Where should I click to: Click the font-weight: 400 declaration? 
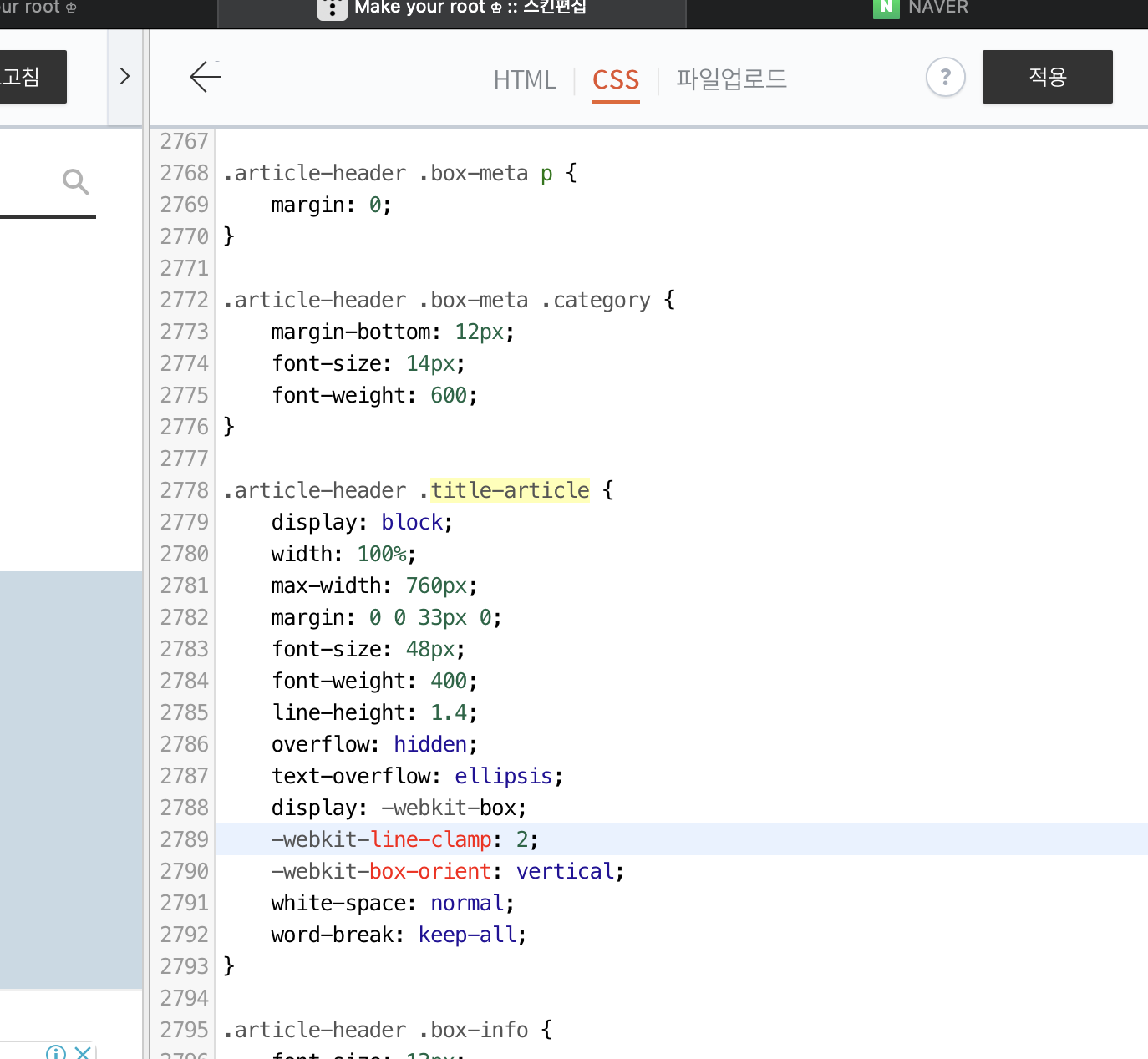point(374,681)
